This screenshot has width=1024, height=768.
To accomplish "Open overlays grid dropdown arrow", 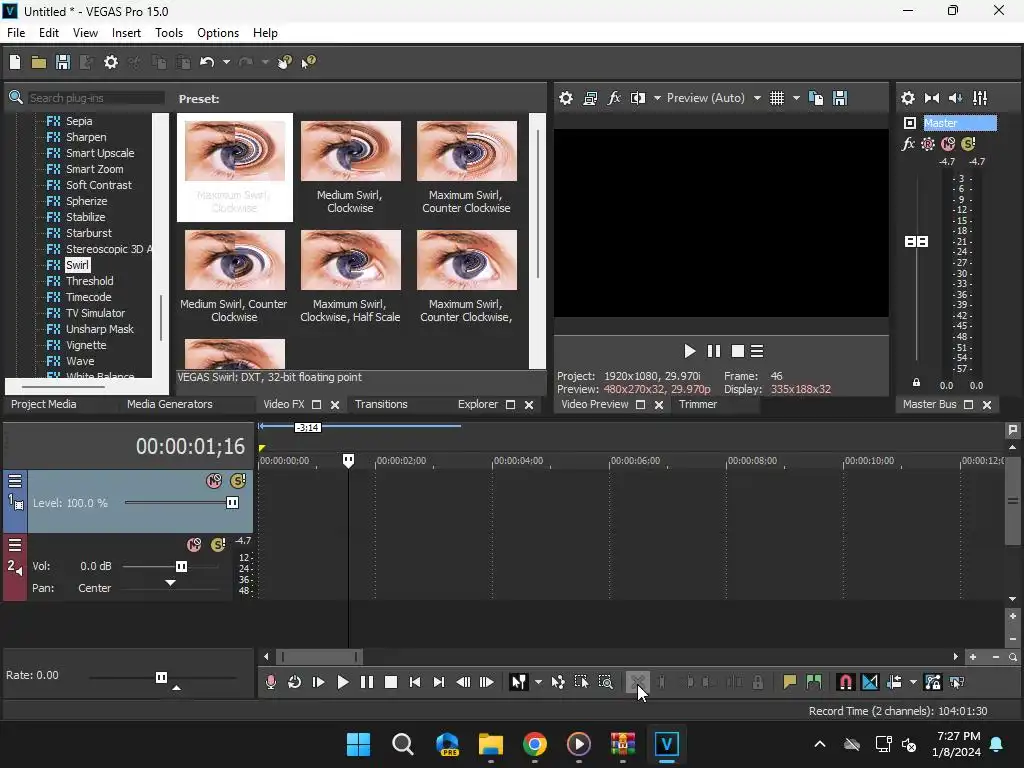I will point(796,98).
